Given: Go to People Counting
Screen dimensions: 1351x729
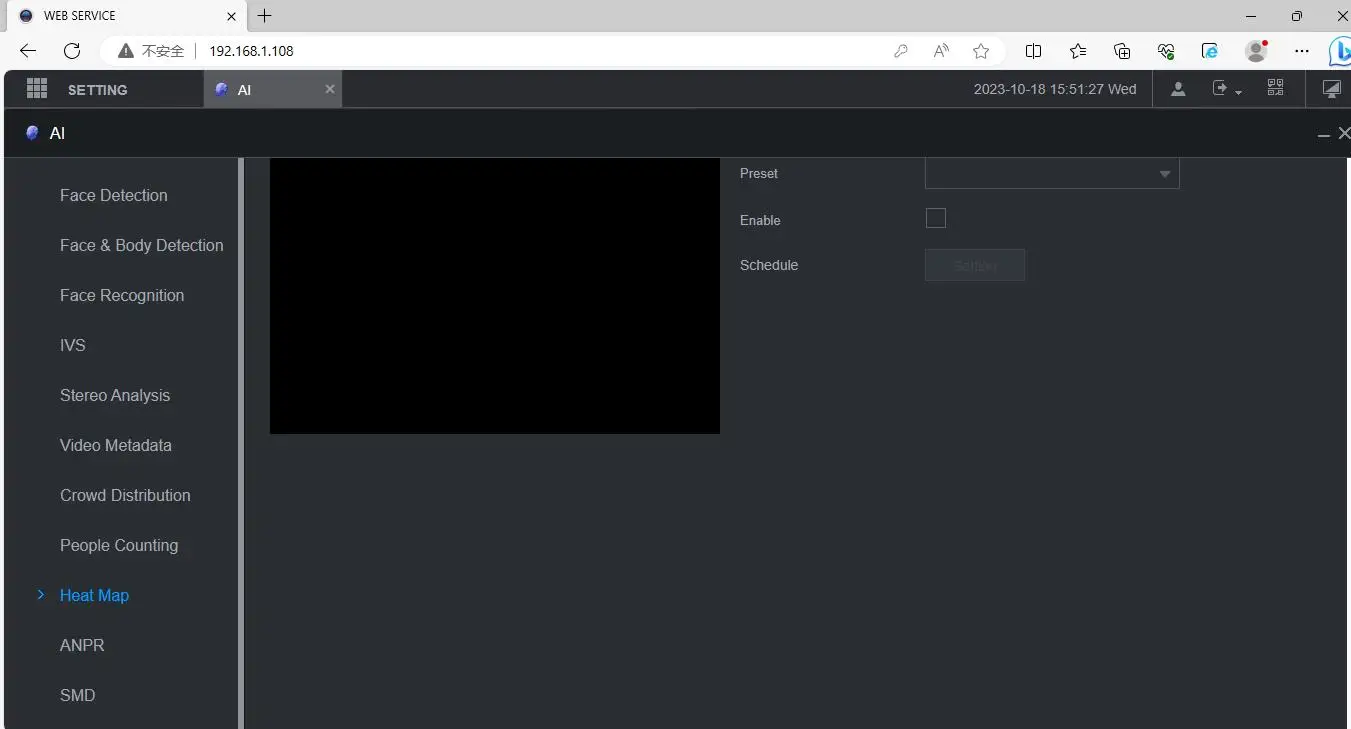Looking at the screenshot, I should pos(119,545).
